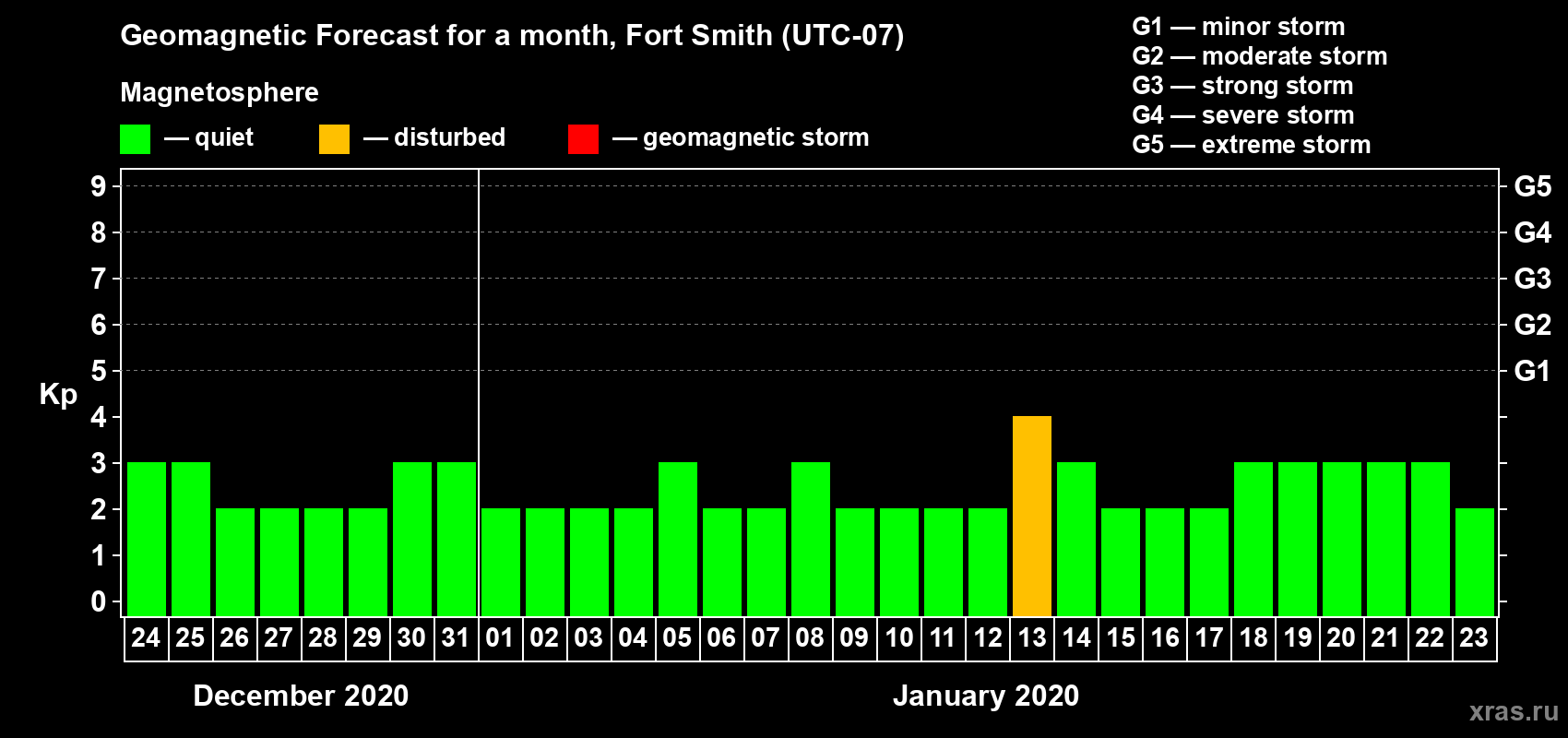Click the green quiet legend swatch
Image resolution: width=1568 pixels, height=738 pixels.
click(135, 139)
